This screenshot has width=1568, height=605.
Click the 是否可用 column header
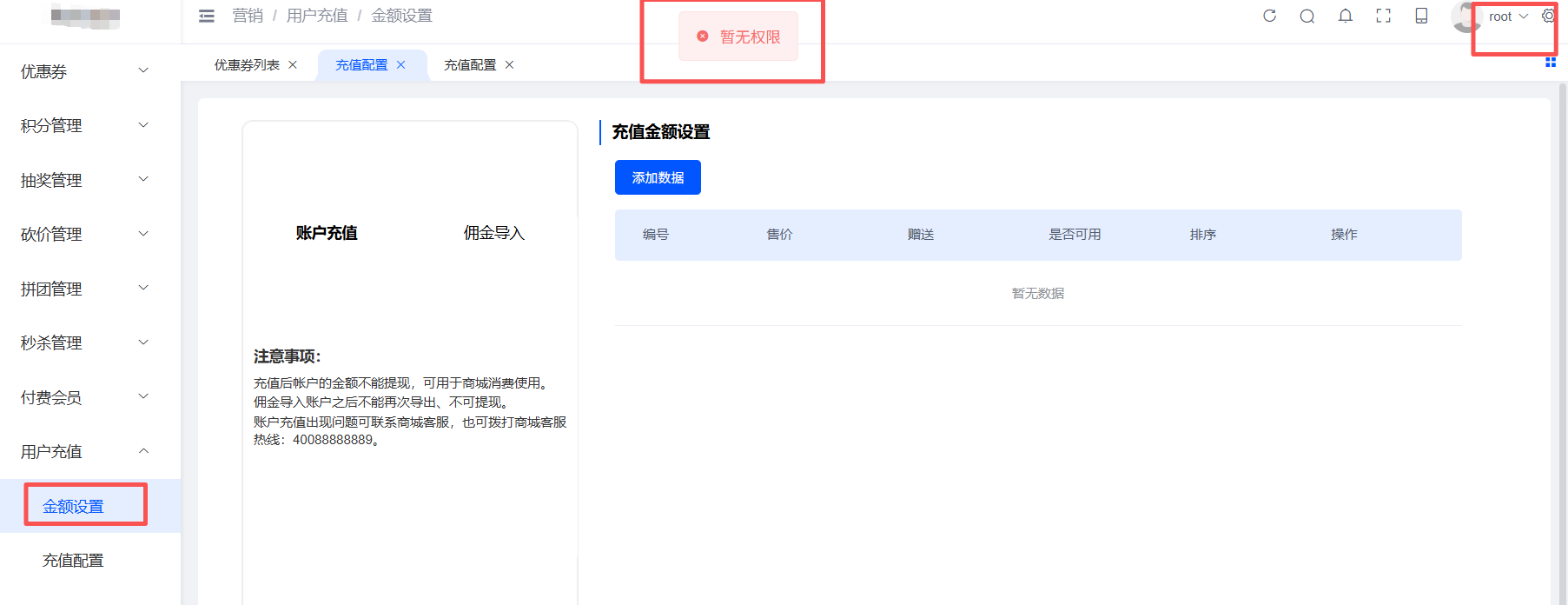pos(1075,235)
